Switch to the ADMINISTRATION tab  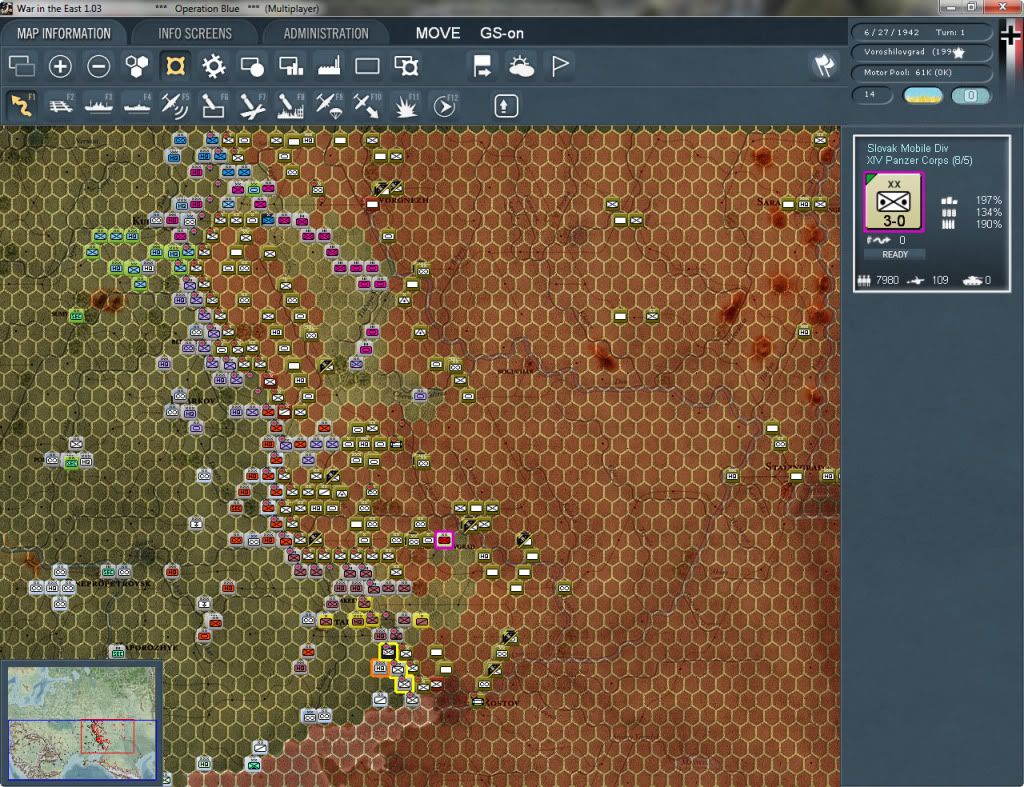click(x=326, y=33)
